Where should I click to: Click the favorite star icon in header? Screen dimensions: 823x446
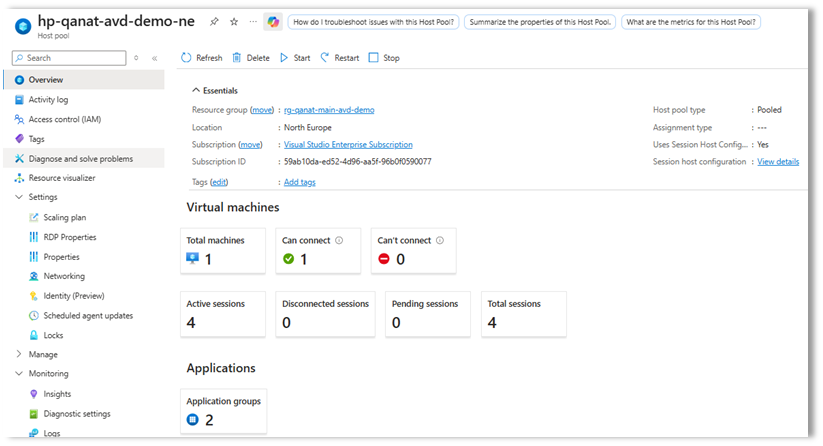pyautogui.click(x=233, y=21)
